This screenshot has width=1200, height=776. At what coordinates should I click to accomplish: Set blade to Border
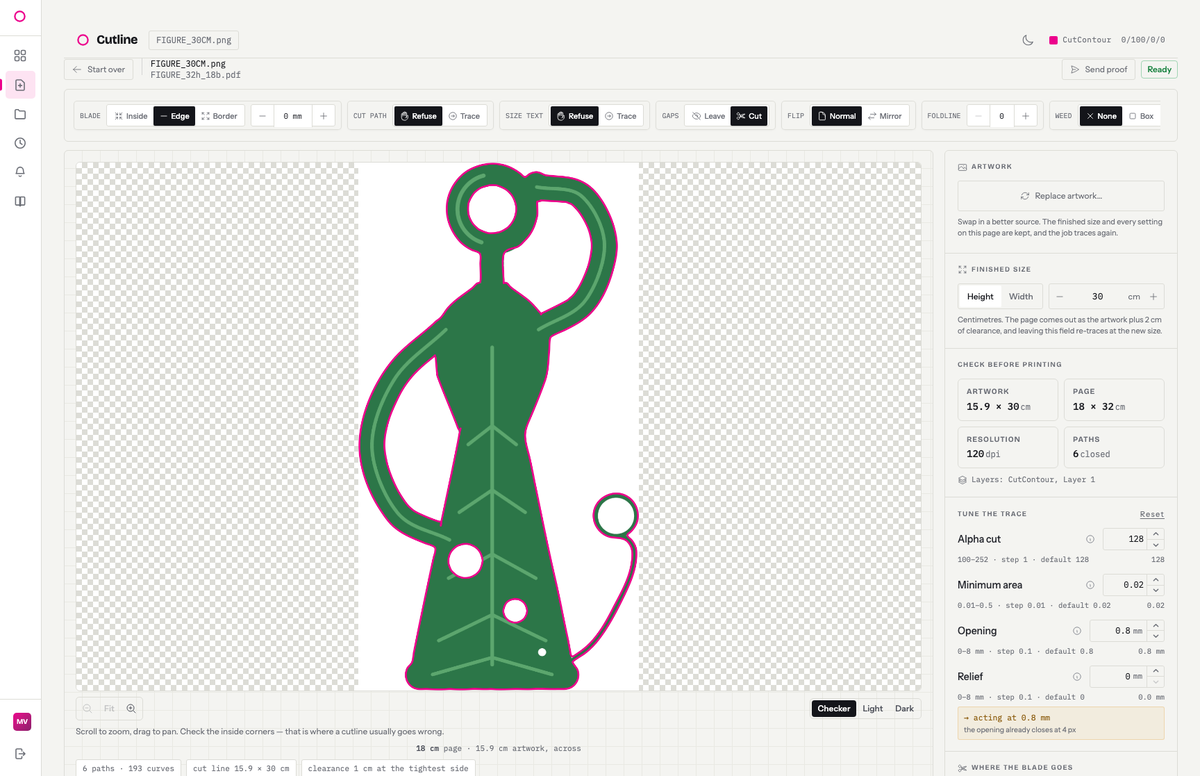219,116
